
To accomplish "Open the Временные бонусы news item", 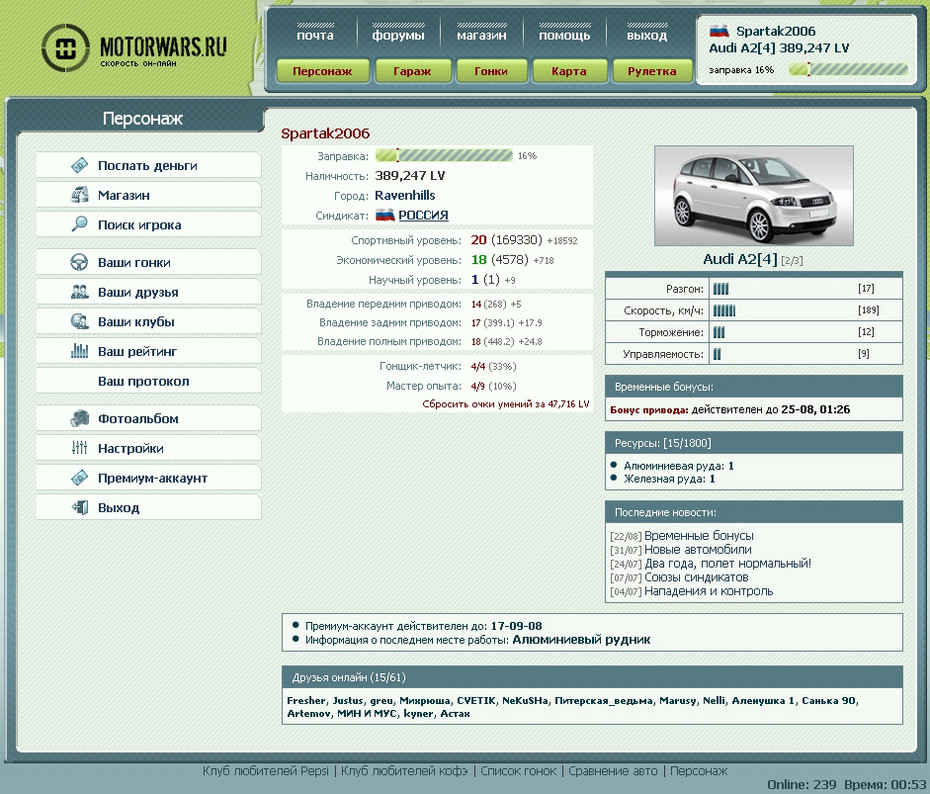I will click(699, 535).
